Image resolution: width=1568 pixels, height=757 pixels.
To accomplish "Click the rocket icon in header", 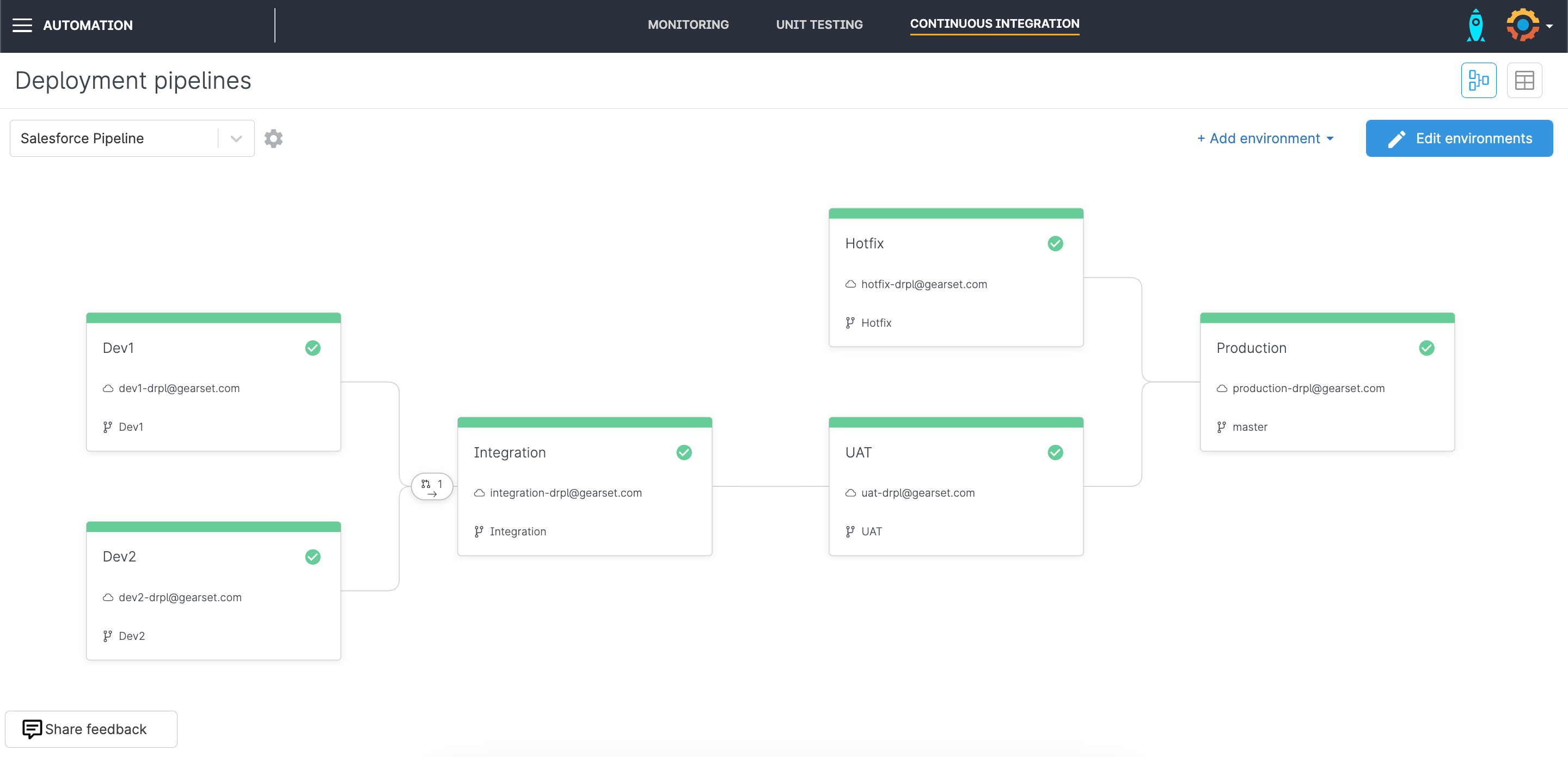I will [x=1475, y=26].
